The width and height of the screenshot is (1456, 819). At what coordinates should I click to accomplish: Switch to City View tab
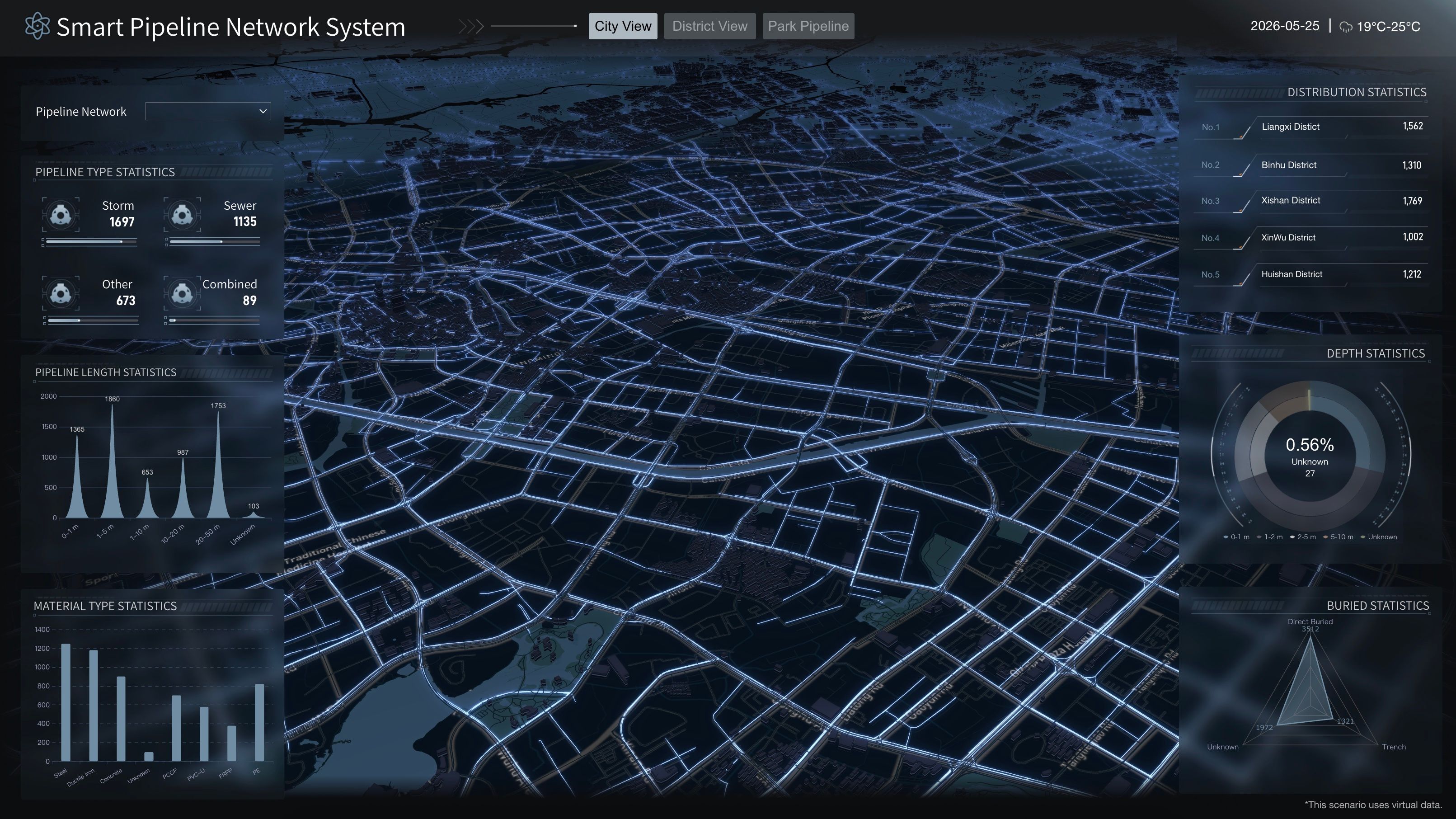(x=623, y=26)
